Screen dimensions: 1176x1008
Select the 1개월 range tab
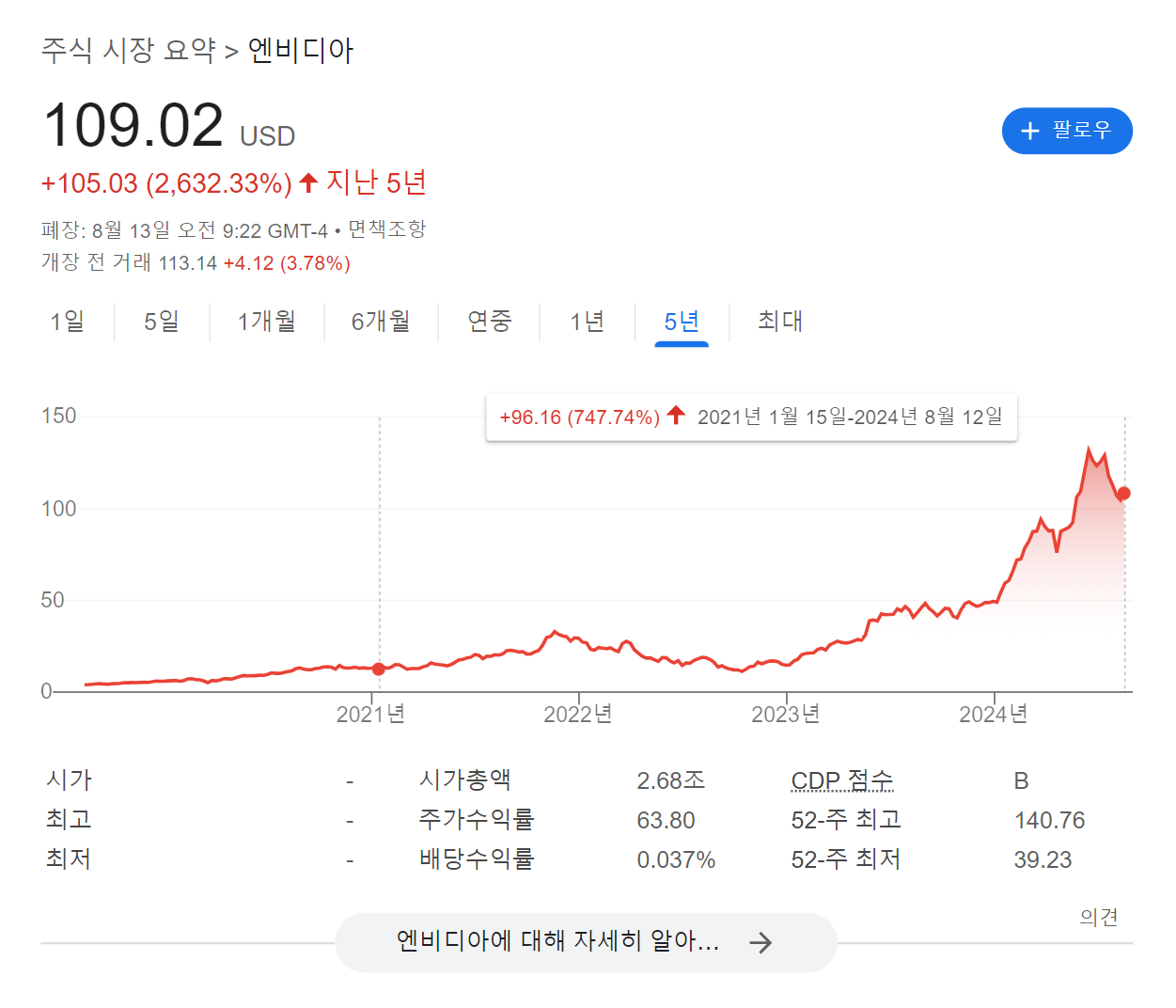click(267, 322)
